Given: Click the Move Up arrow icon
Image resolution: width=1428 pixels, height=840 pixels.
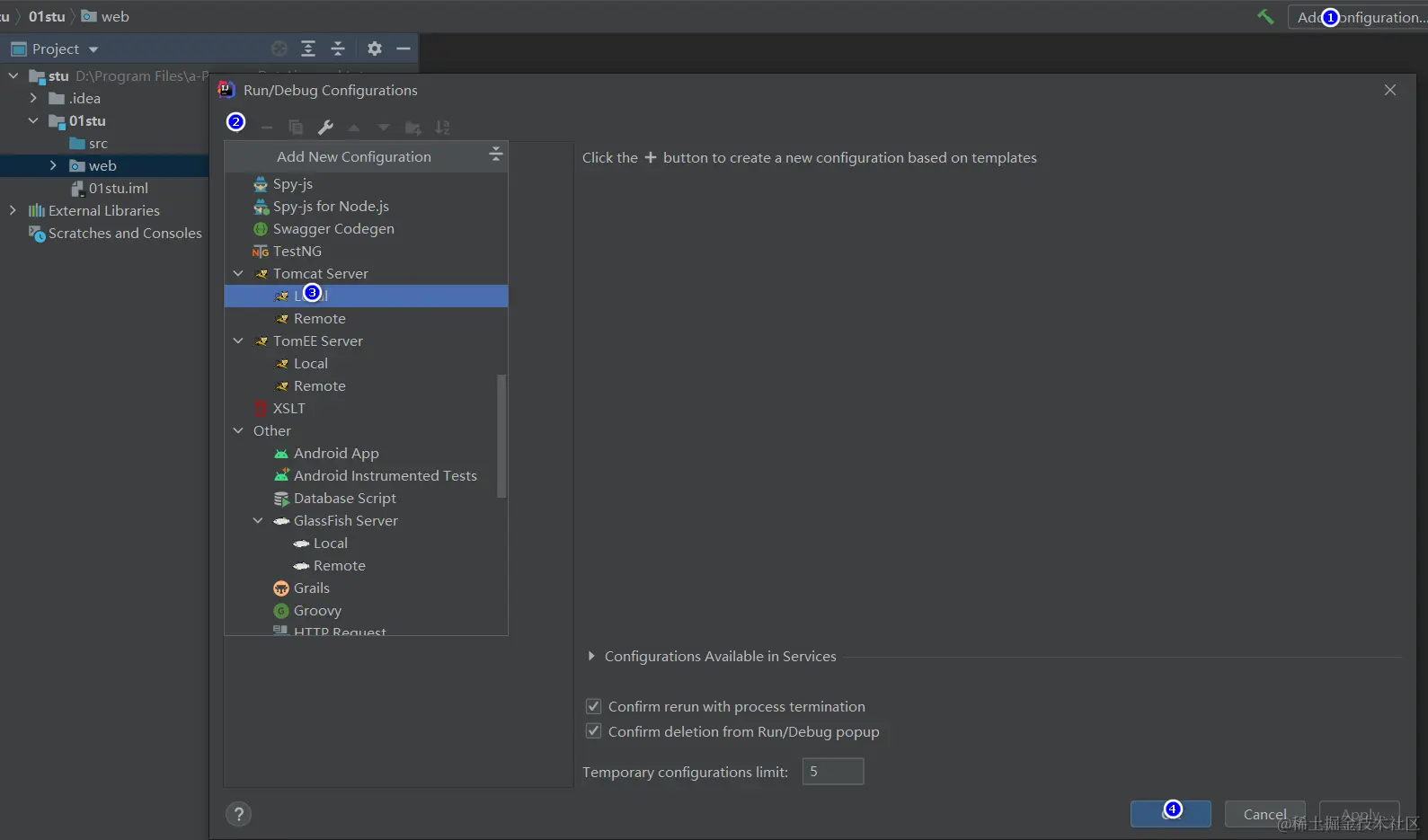Looking at the screenshot, I should 354,128.
